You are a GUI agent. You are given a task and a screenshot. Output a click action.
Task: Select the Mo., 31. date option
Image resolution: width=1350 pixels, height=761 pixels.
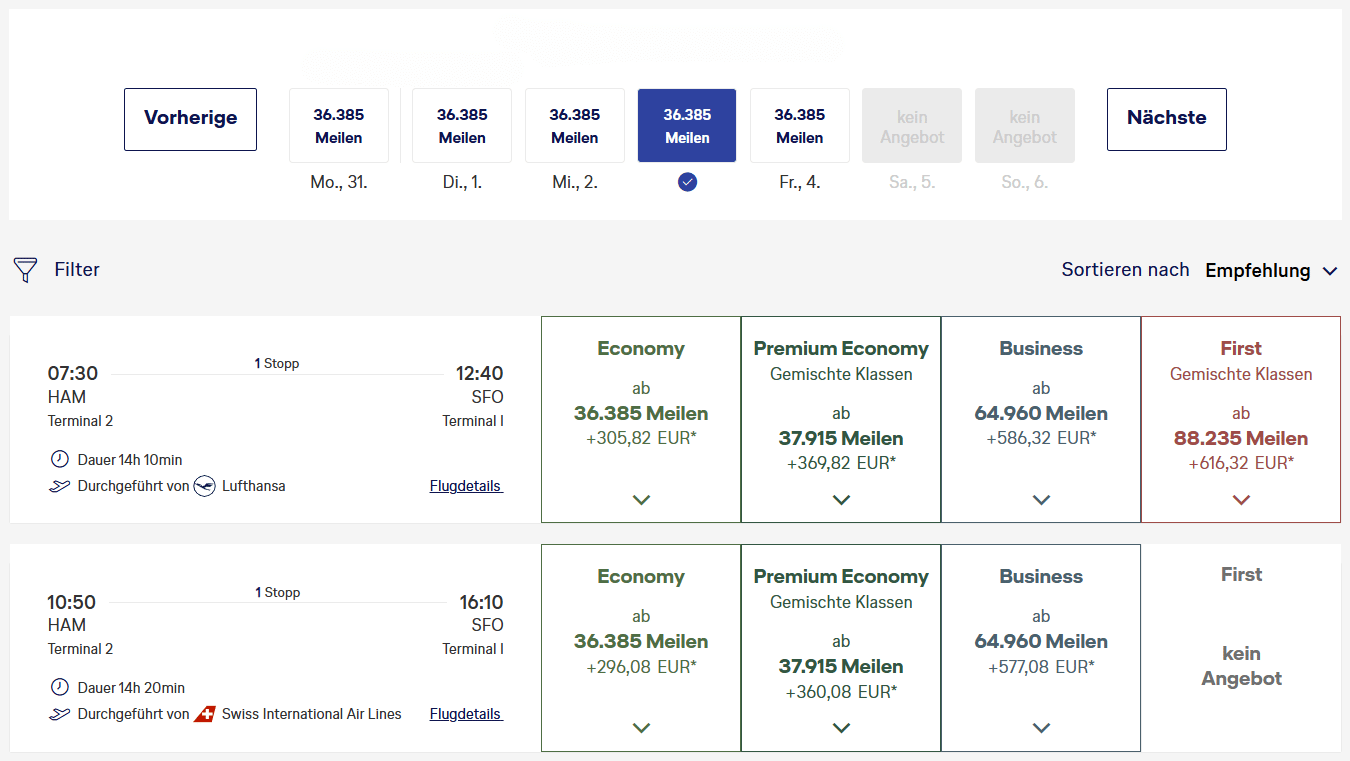338,124
